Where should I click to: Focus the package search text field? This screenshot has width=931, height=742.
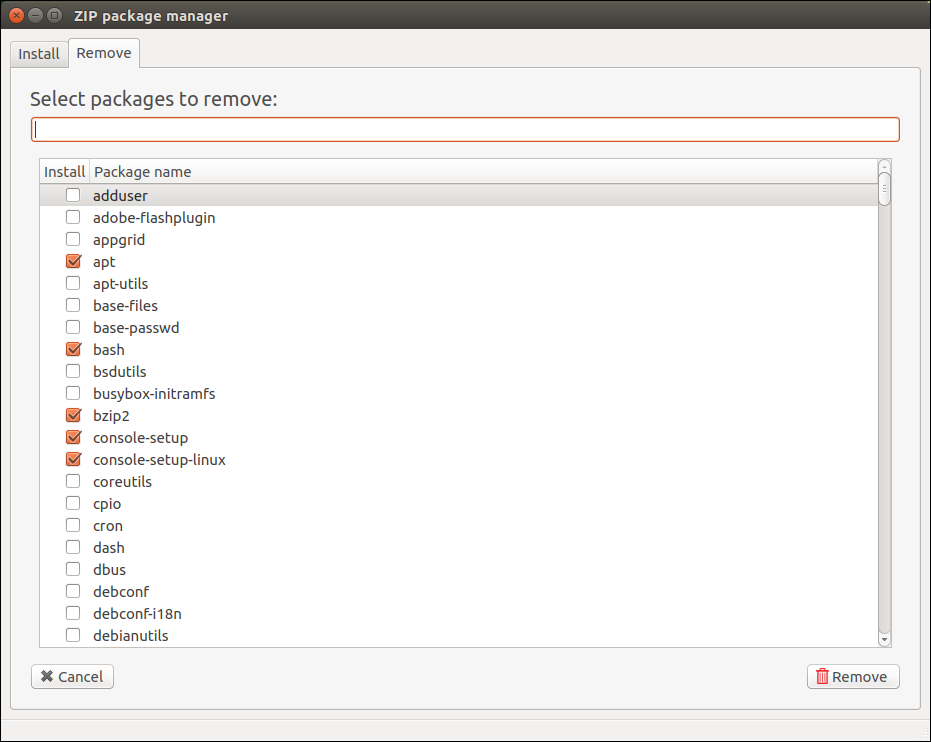(x=465, y=130)
